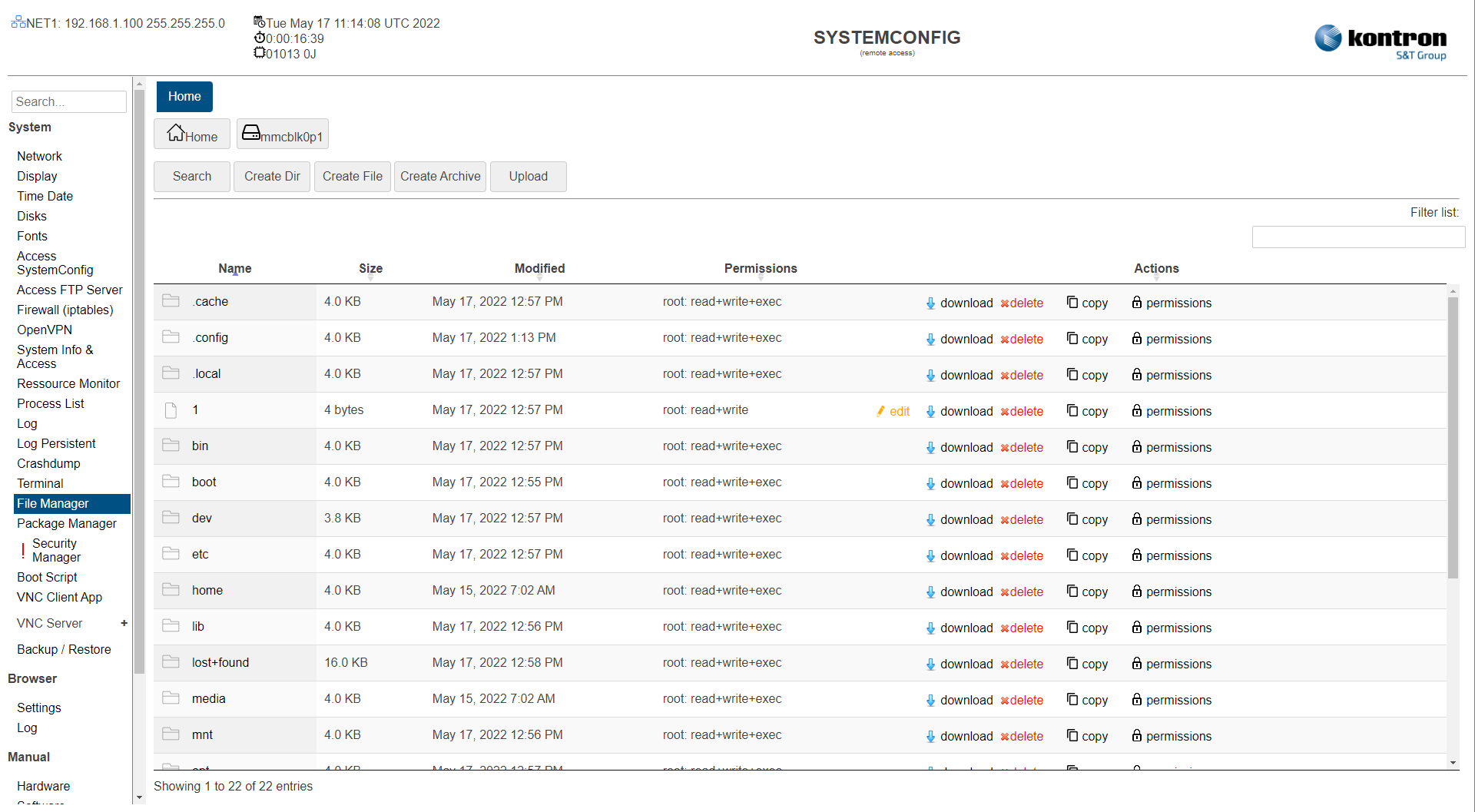
Task: Delete the lost+found folder
Action: point(1022,664)
